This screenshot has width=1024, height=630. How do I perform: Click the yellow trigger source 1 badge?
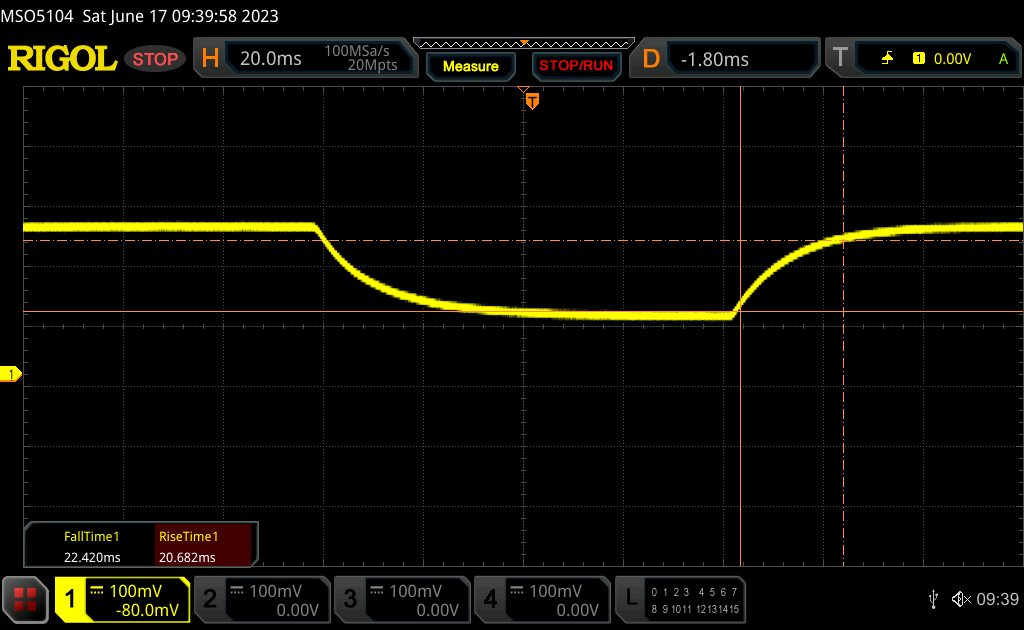(x=919, y=59)
